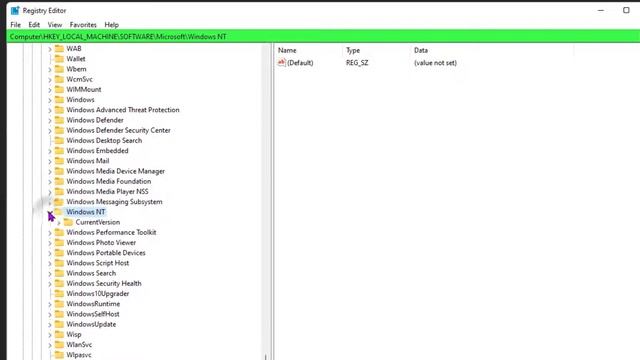Screen dimensions: 640x360
Task: Click the Wallet folder icon
Action: point(59,59)
